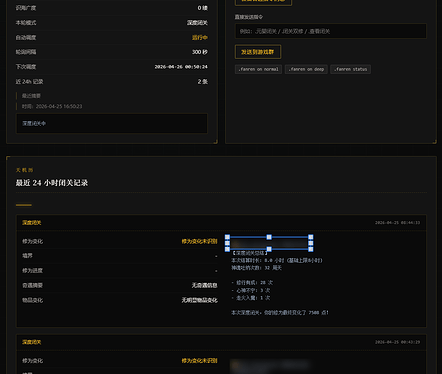Insert the .fanren status command chip
Viewport: 442px width, 374px height.
click(350, 69)
